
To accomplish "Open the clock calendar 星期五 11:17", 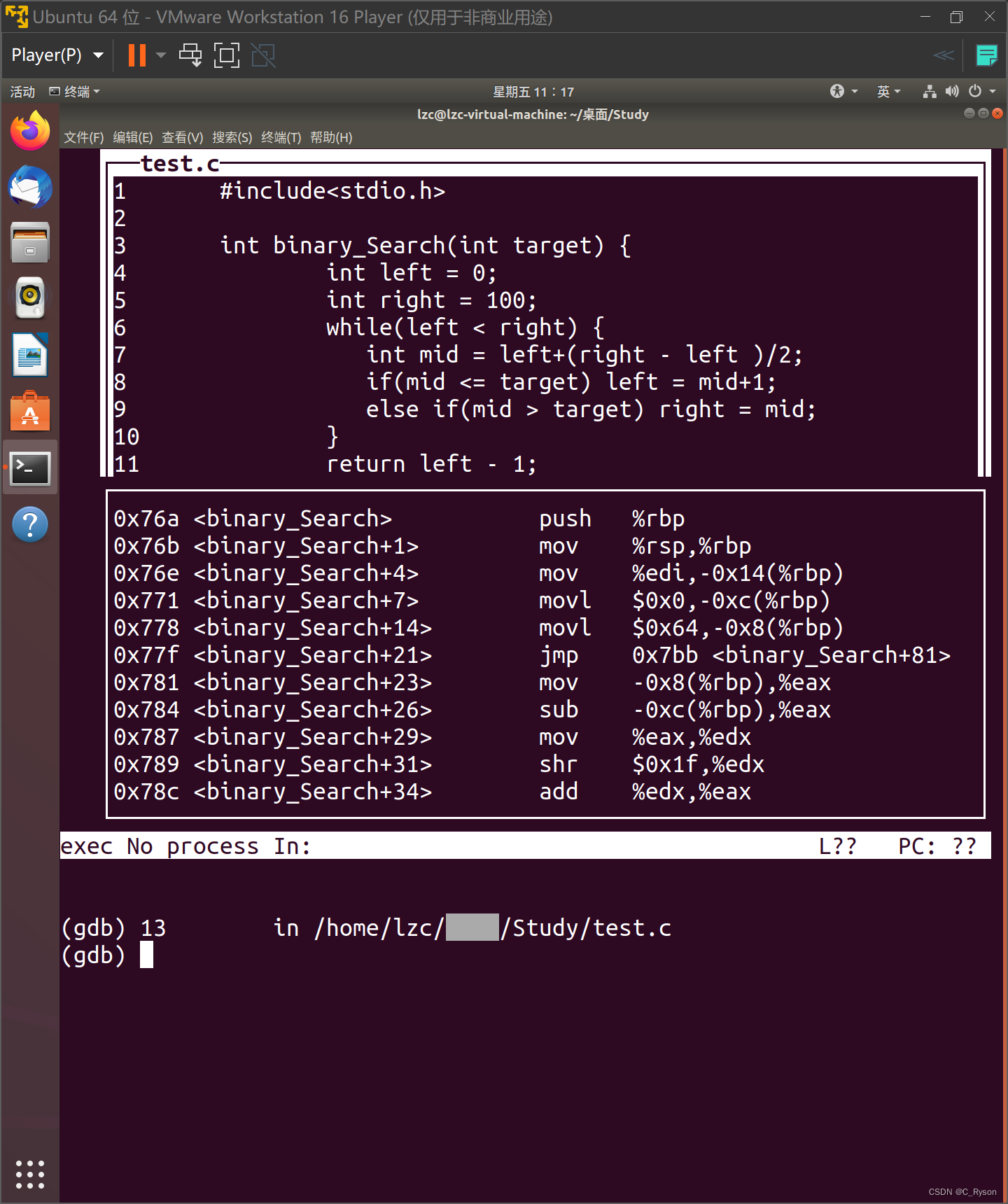I will 533,92.
